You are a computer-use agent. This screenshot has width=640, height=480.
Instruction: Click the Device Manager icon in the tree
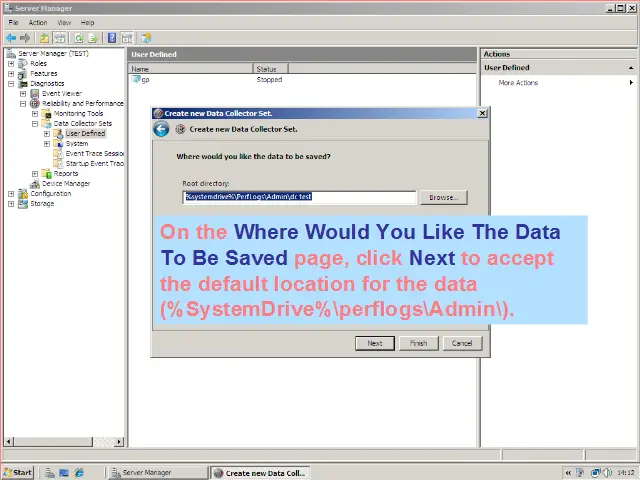coord(35,184)
